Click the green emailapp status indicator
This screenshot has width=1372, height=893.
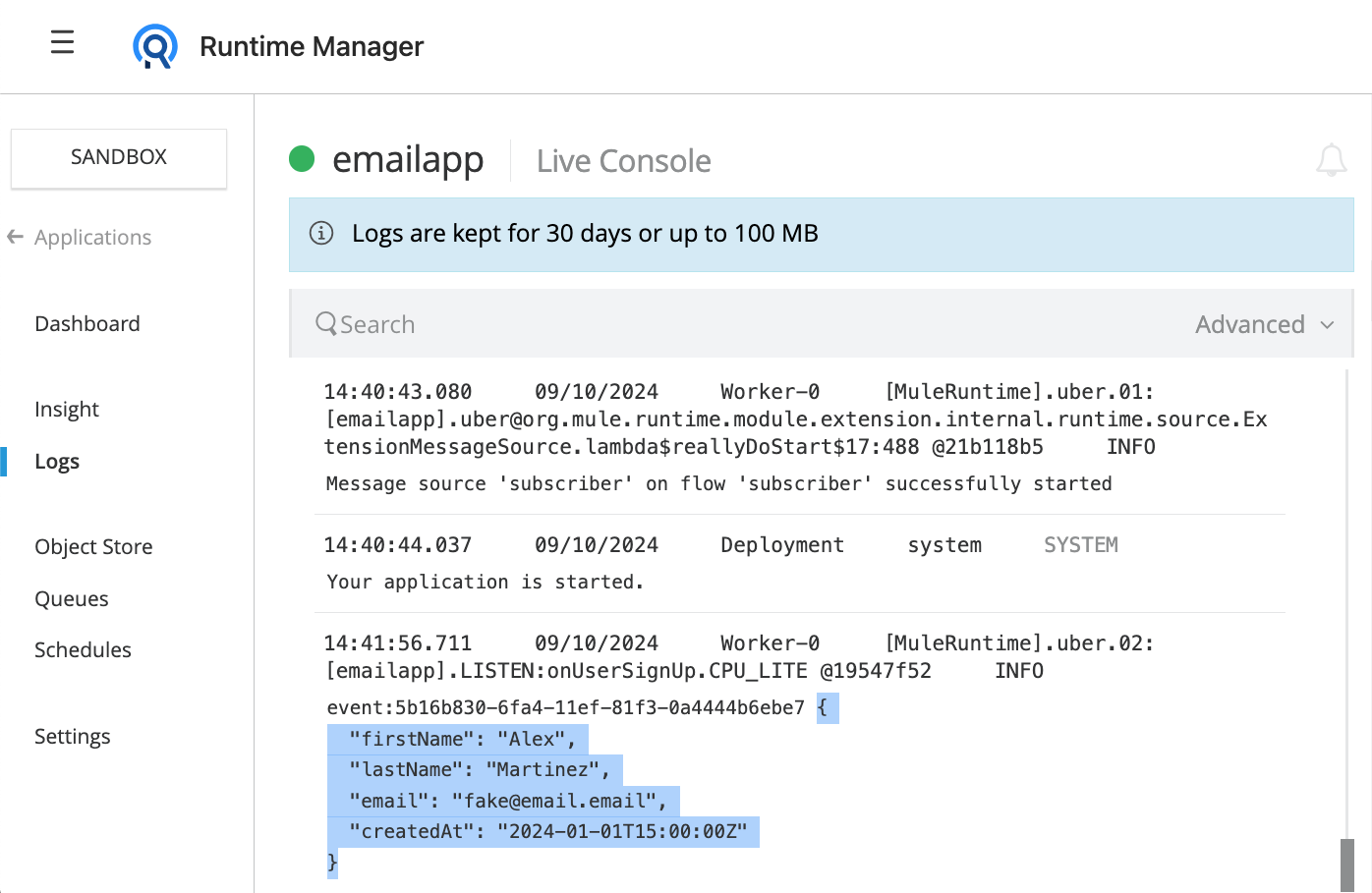302,158
